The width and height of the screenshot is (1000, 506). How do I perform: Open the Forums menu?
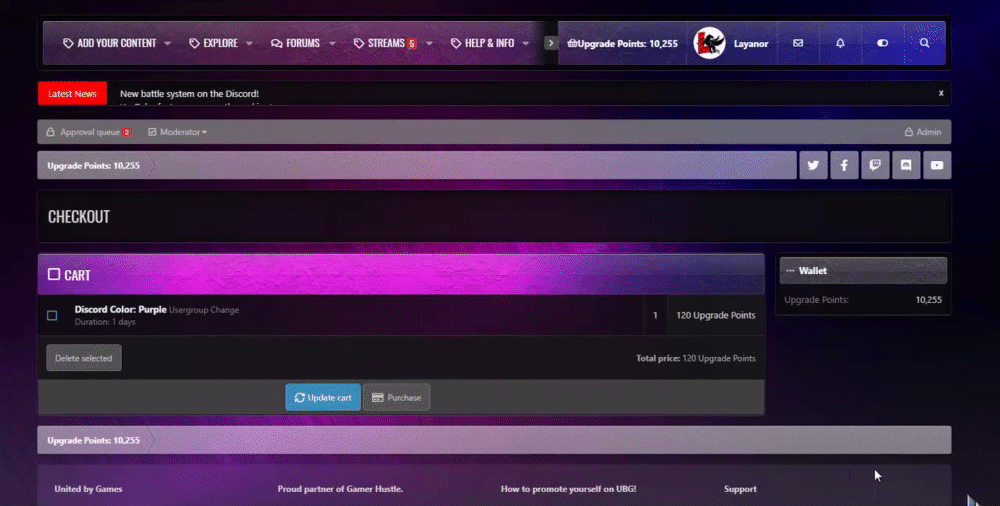[295, 43]
